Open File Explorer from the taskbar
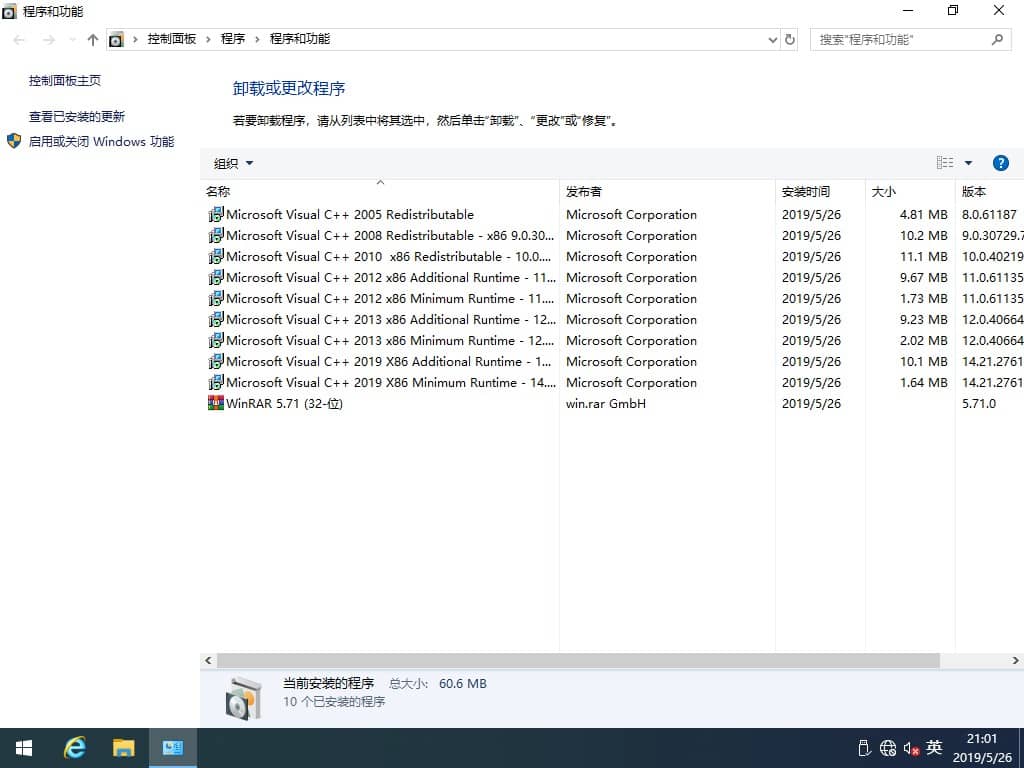Screen dimensions: 1024x768 pos(123,747)
